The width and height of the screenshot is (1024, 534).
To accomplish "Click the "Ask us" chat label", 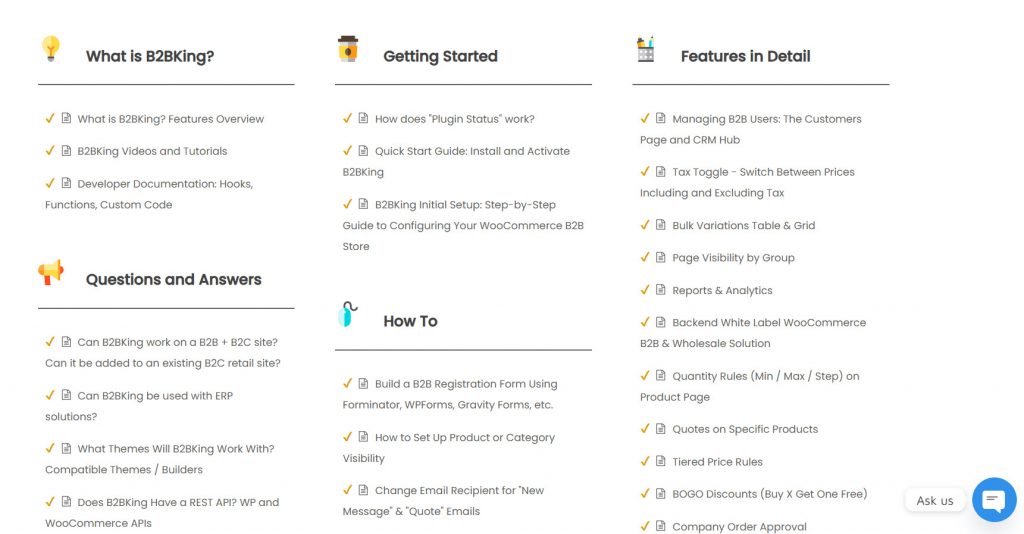I will (x=935, y=500).
